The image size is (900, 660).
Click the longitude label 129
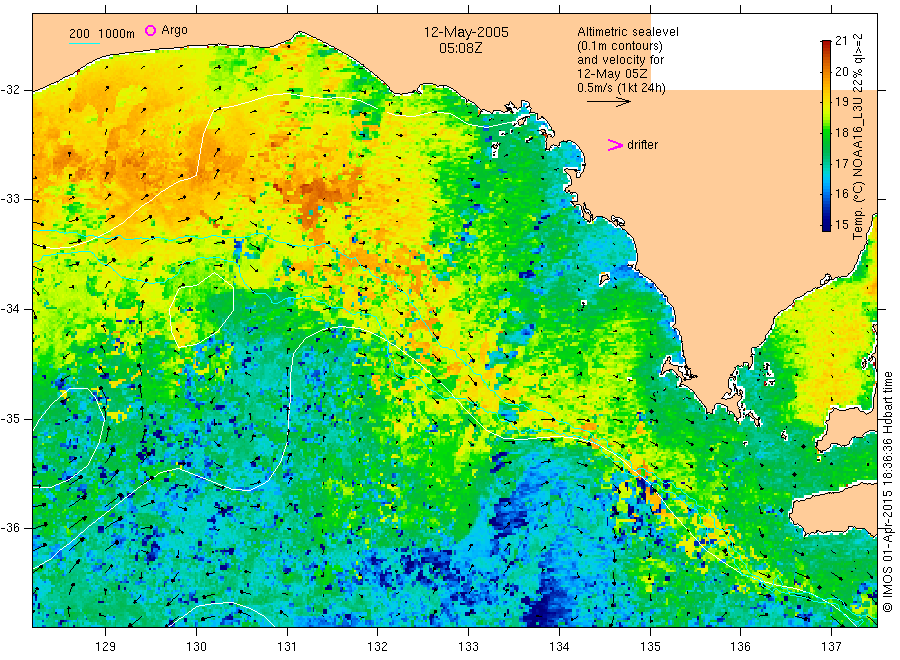(x=106, y=647)
